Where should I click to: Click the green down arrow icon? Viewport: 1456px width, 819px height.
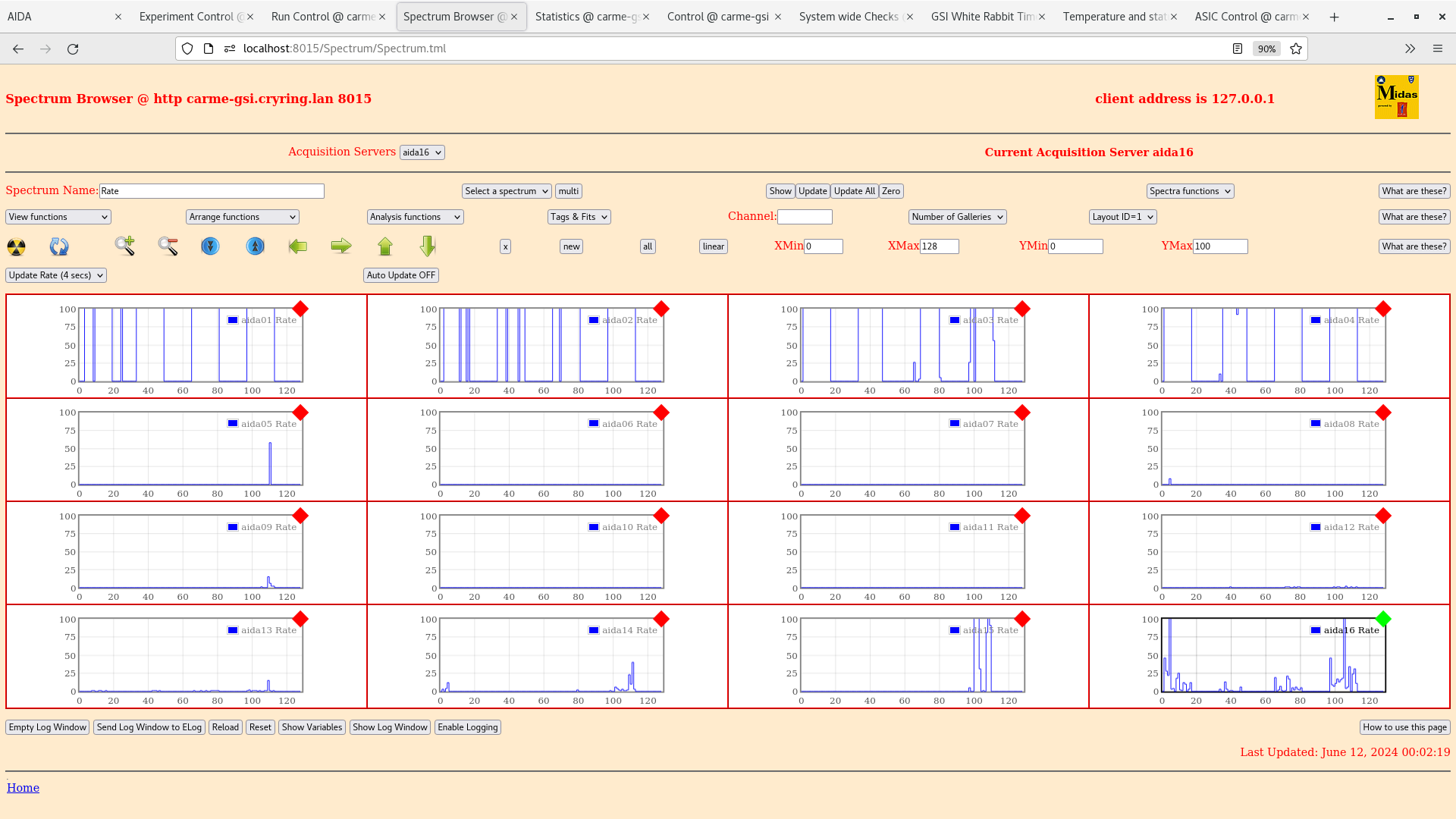[428, 246]
